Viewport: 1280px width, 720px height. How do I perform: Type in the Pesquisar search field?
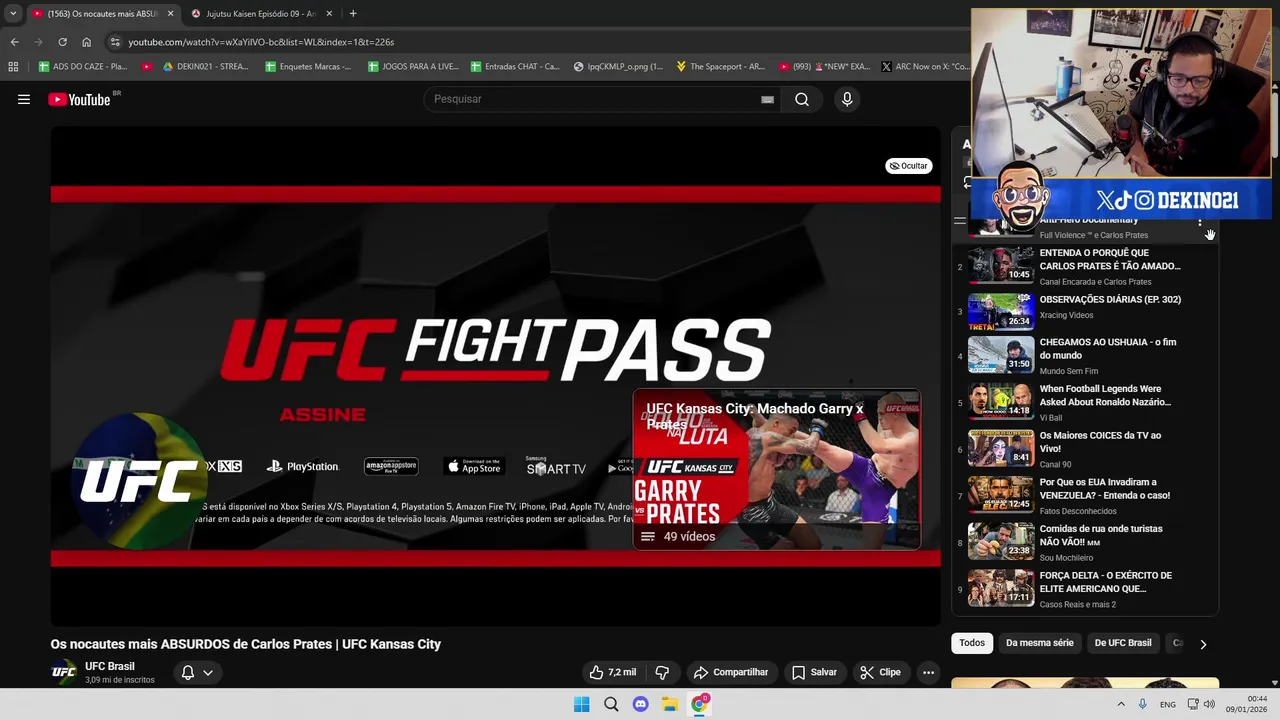point(595,99)
